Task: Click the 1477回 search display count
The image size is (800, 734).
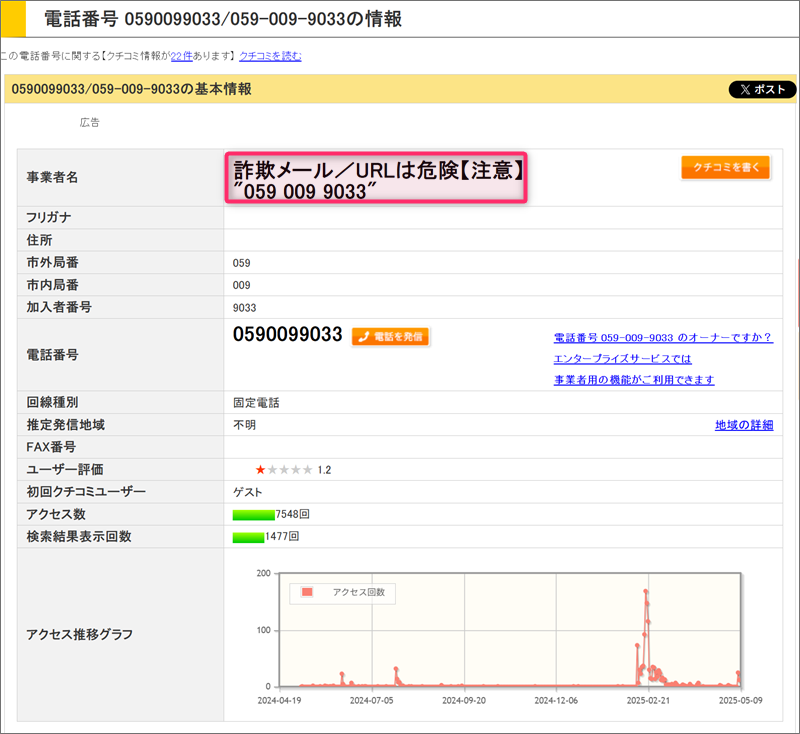Action: [x=282, y=537]
